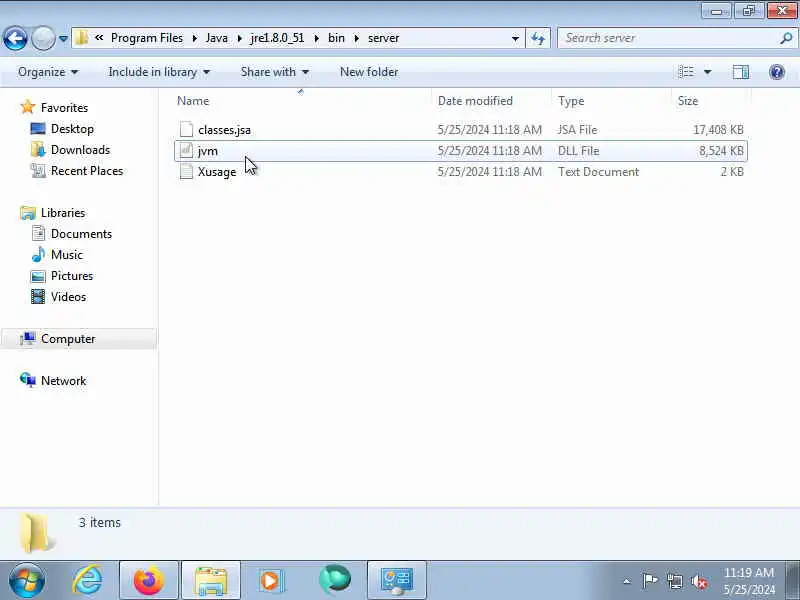The width and height of the screenshot is (800, 600).
Task: Refresh the server folder view
Action: [538, 38]
